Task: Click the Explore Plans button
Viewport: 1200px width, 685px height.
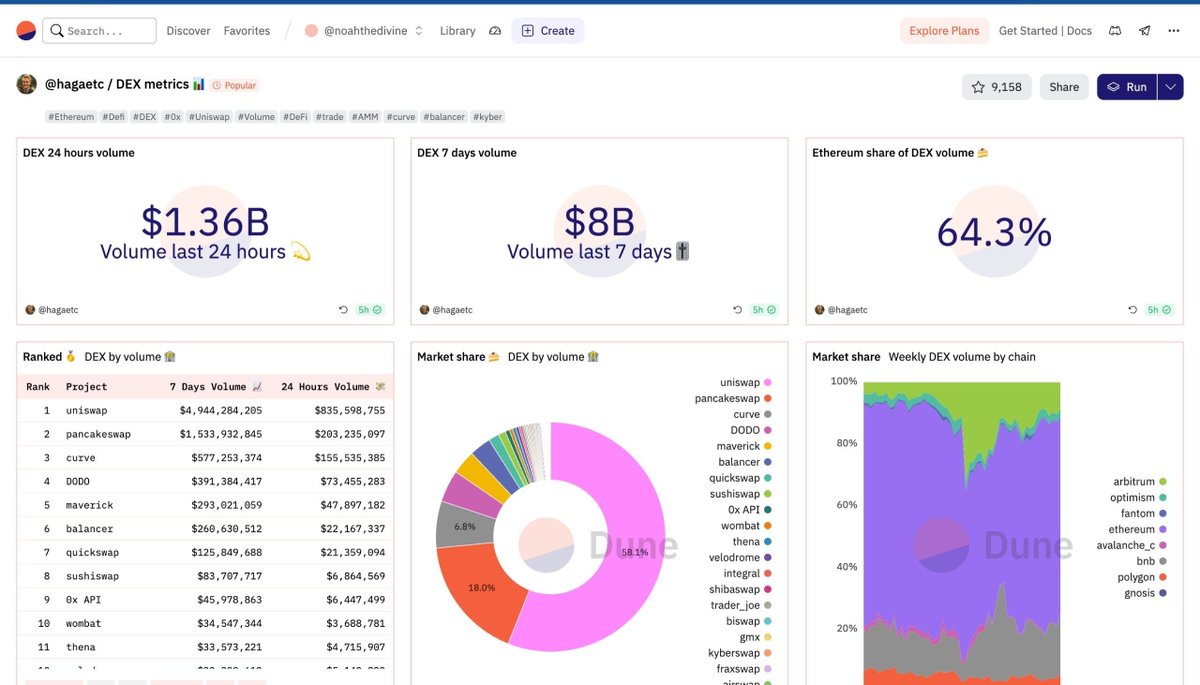Action: pyautogui.click(x=944, y=31)
